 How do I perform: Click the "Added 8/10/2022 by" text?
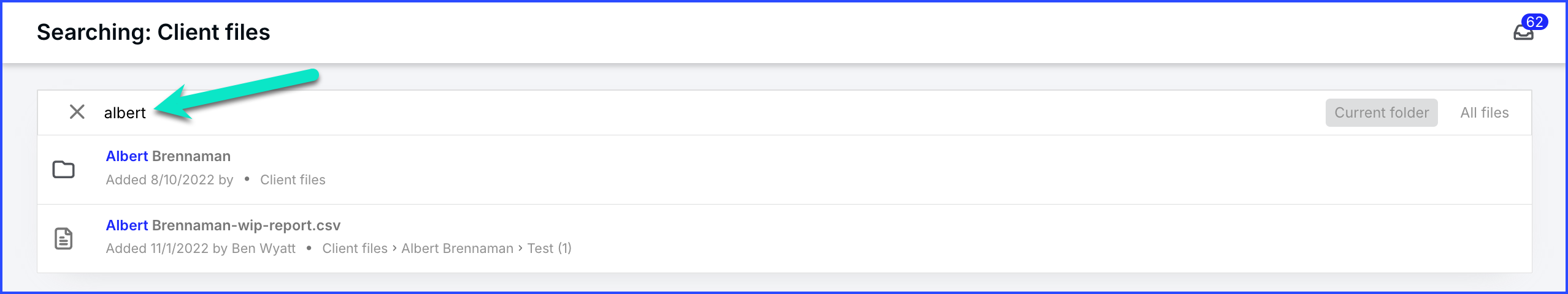coord(169,180)
